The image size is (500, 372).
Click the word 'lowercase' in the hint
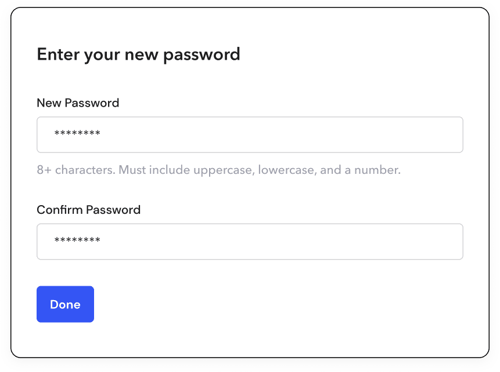click(x=287, y=170)
